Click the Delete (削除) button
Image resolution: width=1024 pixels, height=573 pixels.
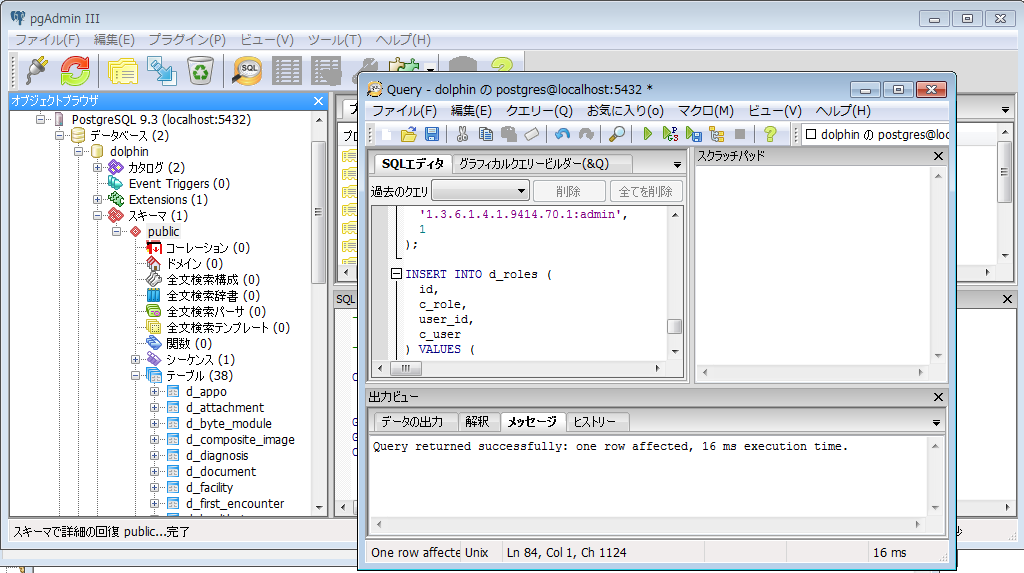click(x=569, y=191)
